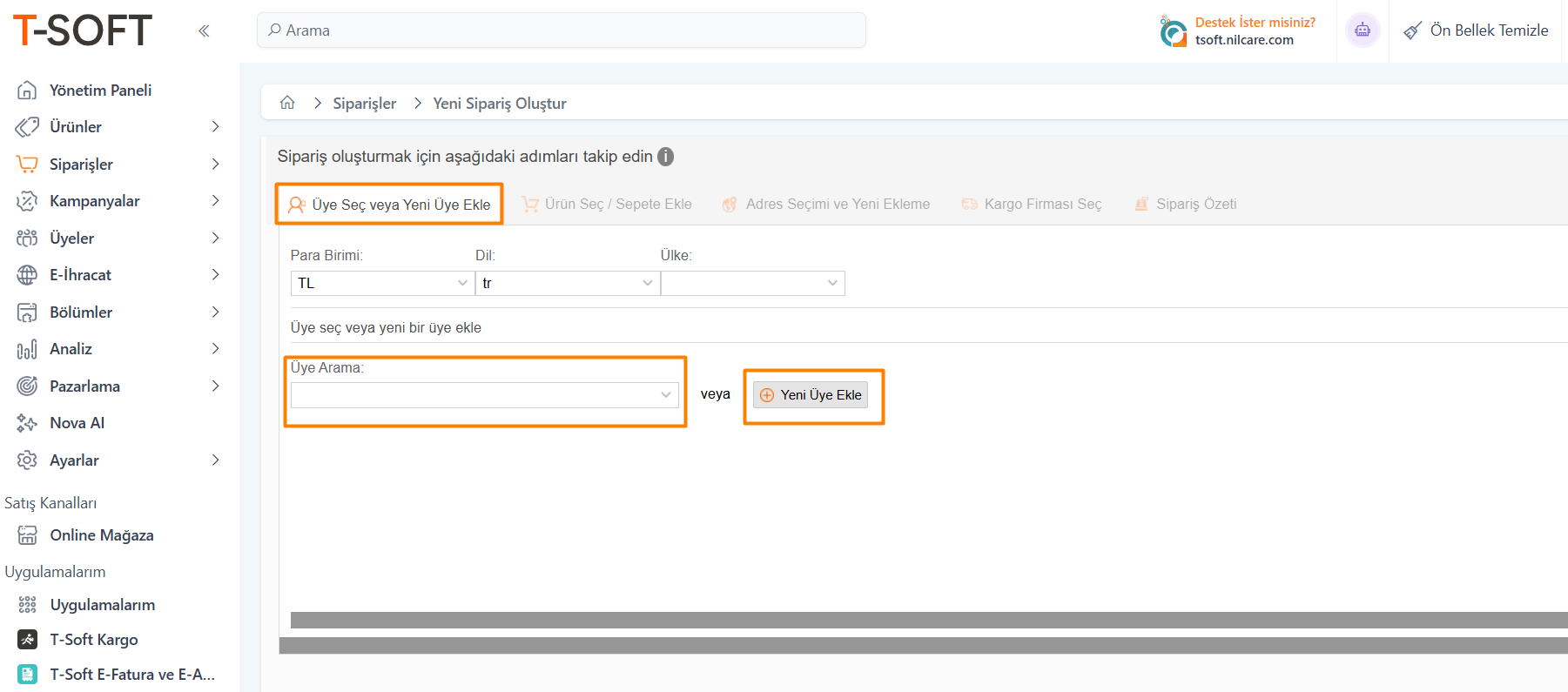Open the Üye Arama member dropdown
1568x692 pixels.
[x=485, y=395]
